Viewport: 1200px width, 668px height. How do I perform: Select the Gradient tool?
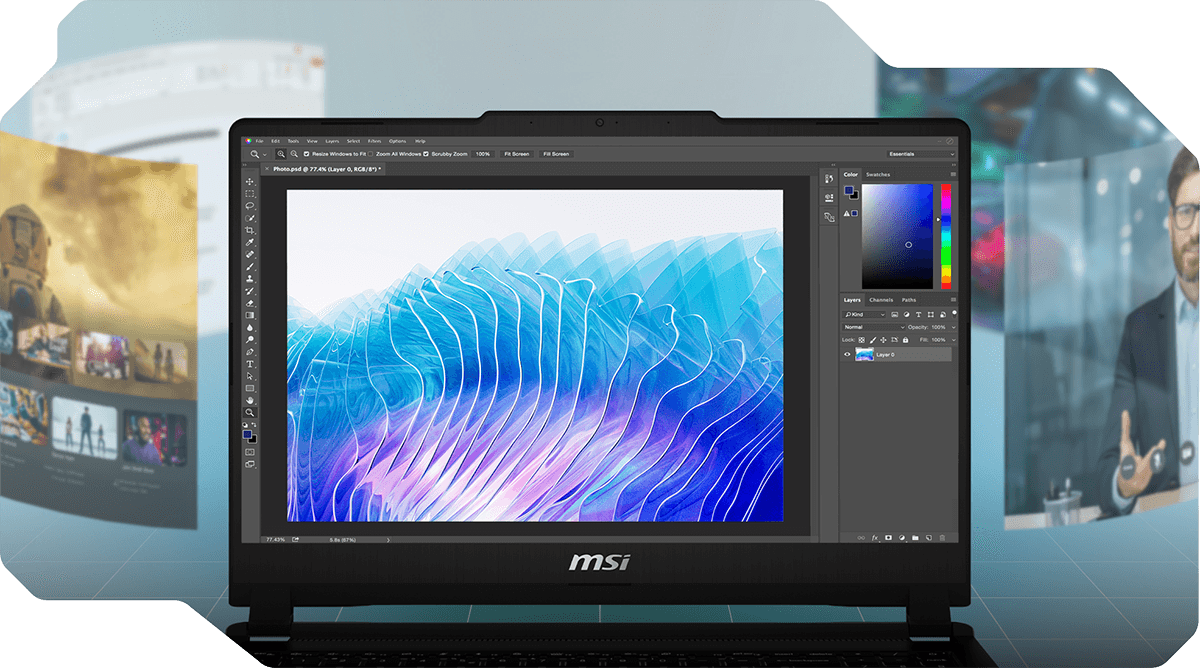coord(250,315)
